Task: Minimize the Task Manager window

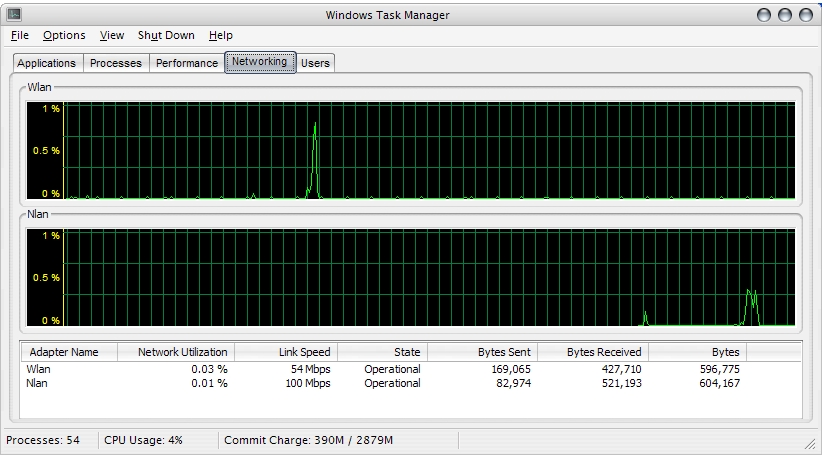Action: coord(764,15)
